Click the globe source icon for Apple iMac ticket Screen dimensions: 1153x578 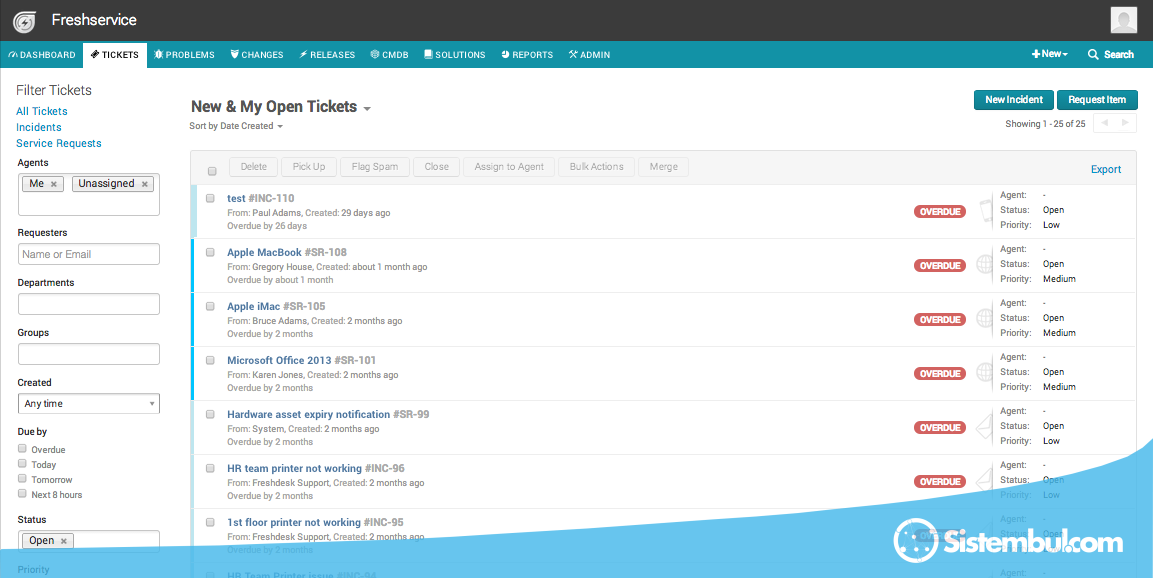click(x=985, y=318)
